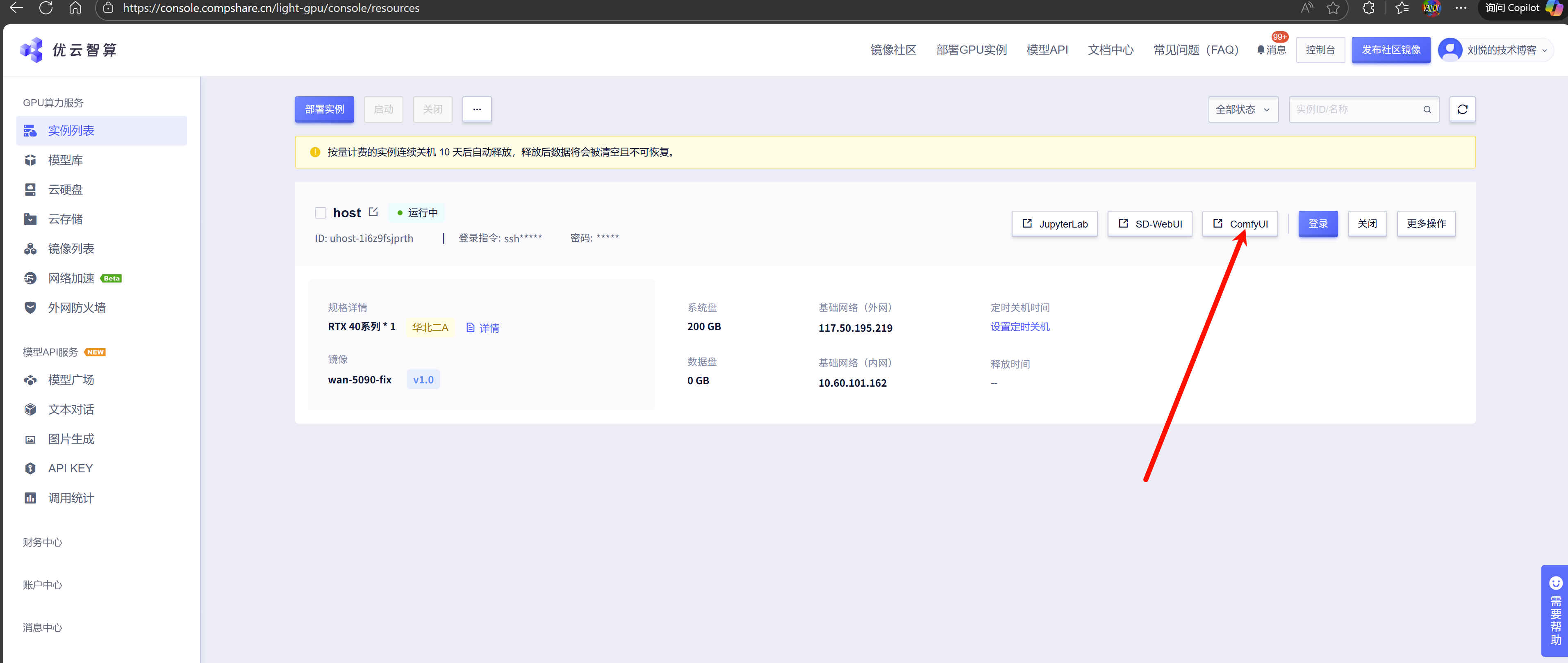Click the 设置定时关机 link
Image resolution: width=1568 pixels, height=663 pixels.
pos(1020,327)
